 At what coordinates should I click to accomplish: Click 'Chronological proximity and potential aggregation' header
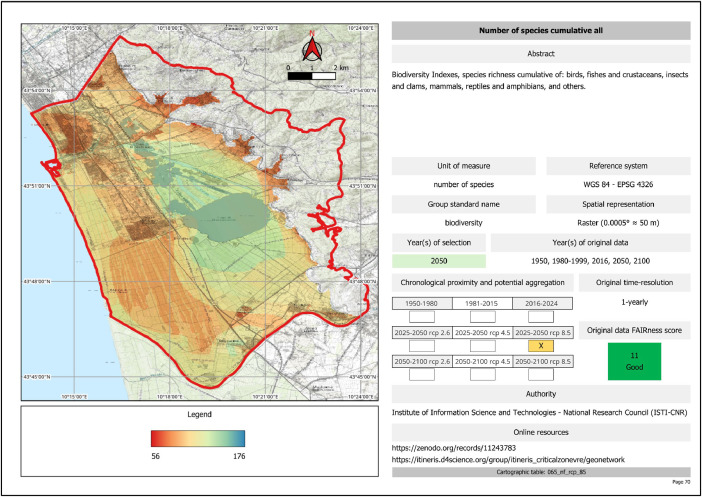point(483,283)
